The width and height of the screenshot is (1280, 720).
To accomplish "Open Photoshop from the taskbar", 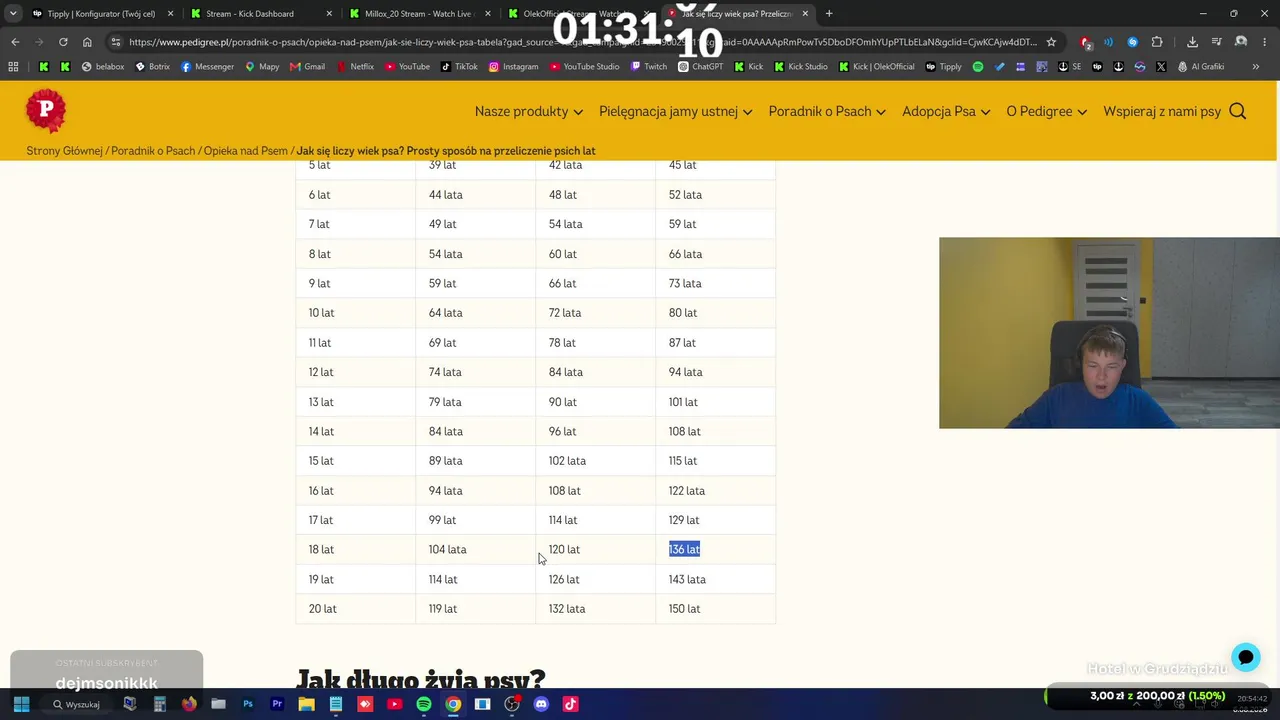I will coord(248,704).
